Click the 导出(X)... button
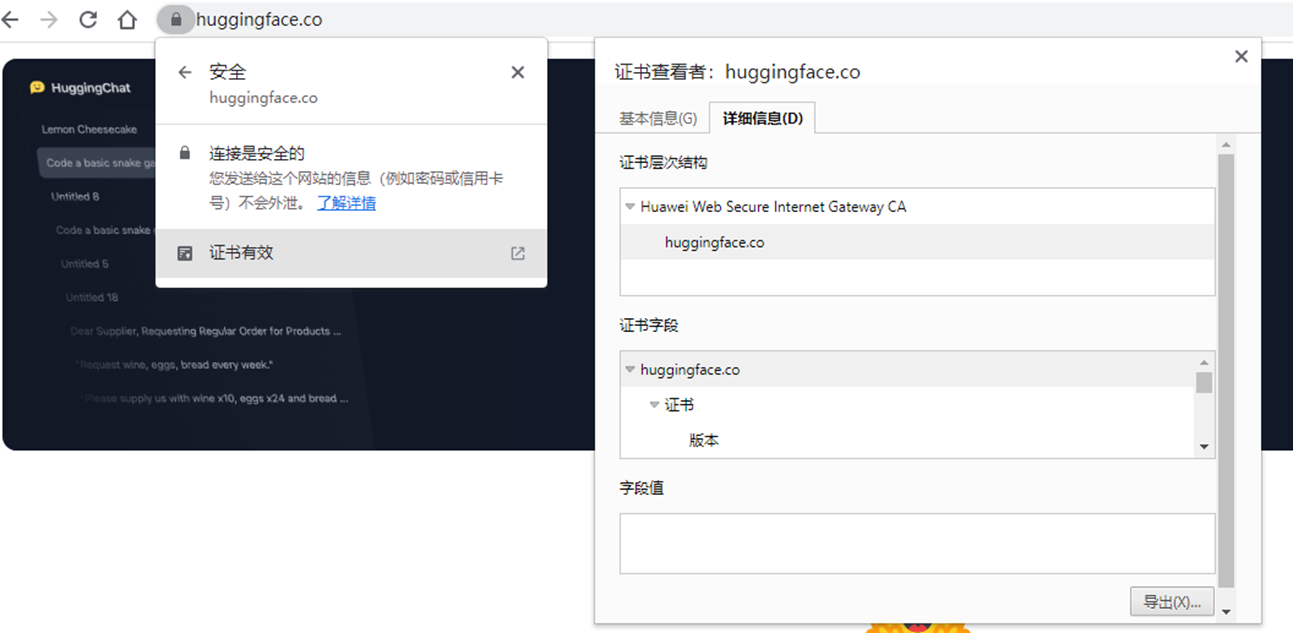This screenshot has height=633, width=1293. pos(1172,602)
